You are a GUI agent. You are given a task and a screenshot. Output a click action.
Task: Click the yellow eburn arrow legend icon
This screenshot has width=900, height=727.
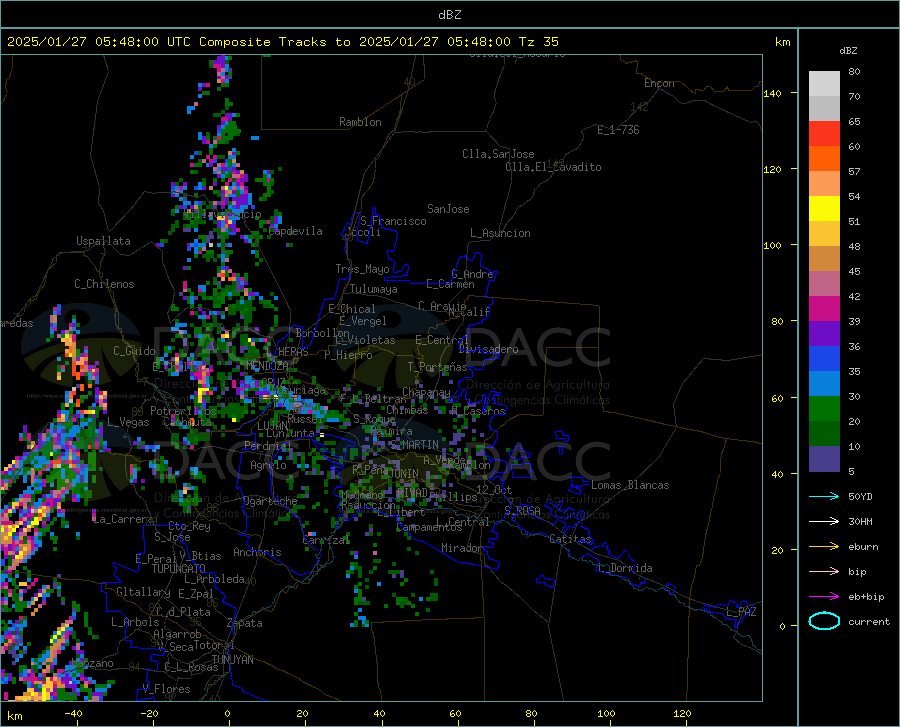pyautogui.click(x=824, y=547)
